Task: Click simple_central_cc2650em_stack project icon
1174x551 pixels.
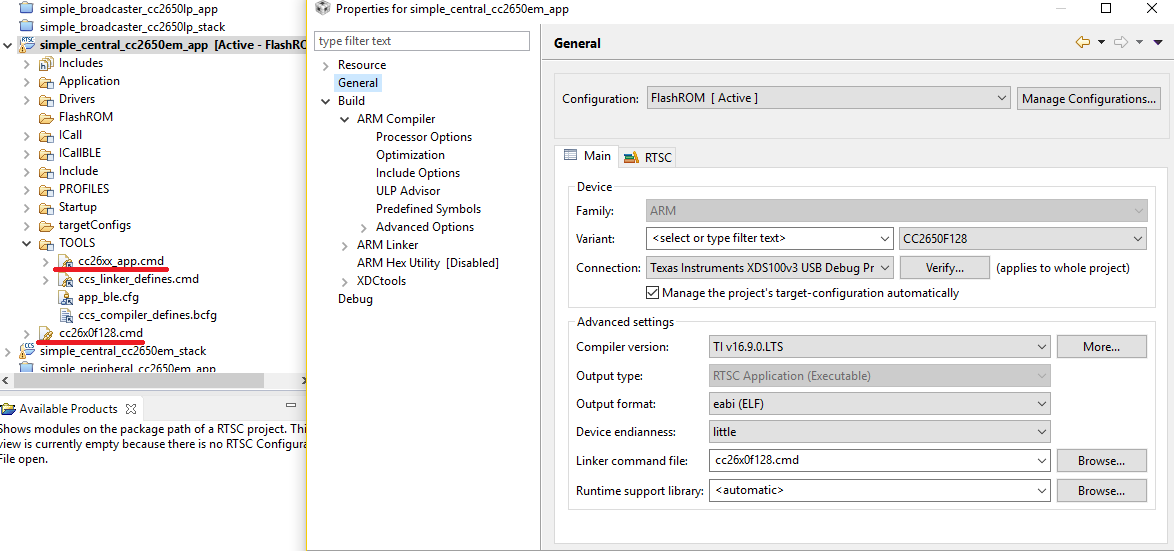Action: (27, 350)
